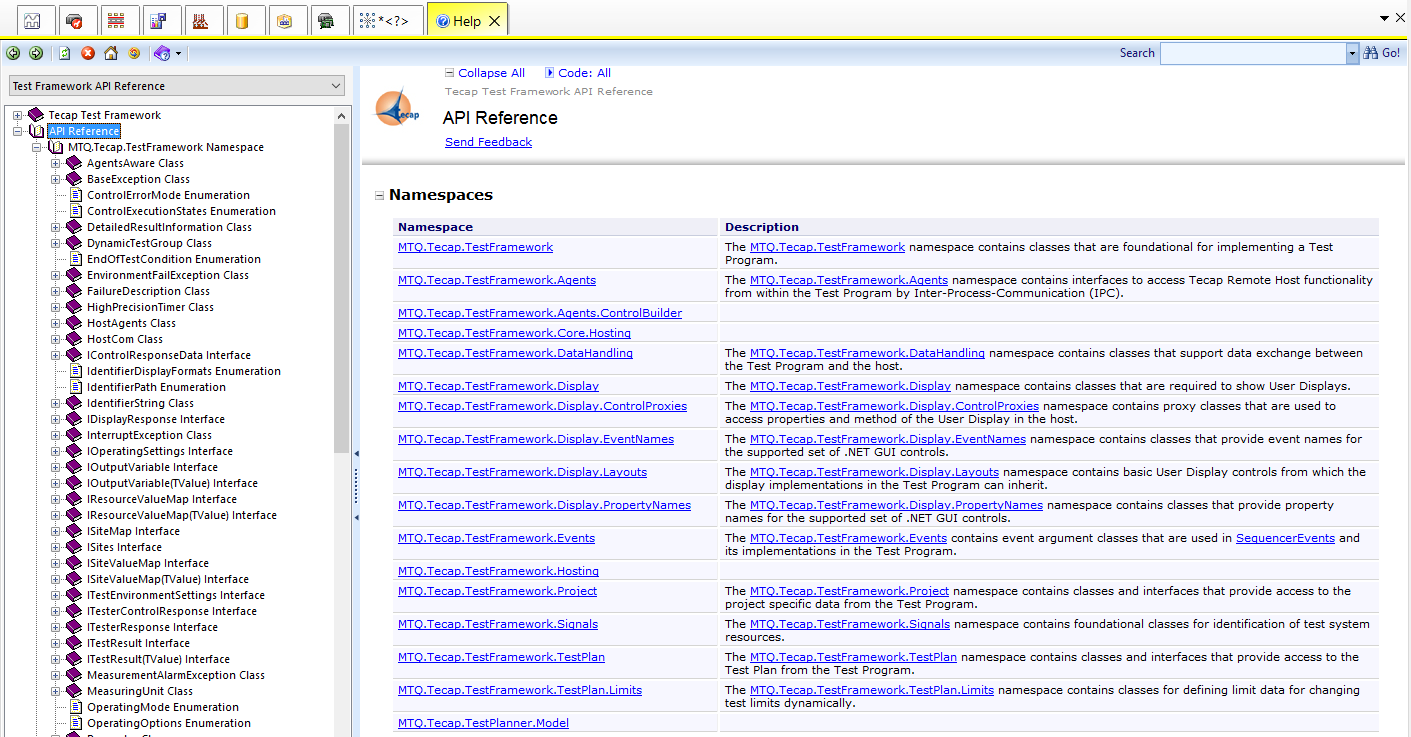
Task: Click the FailureDescription Class book icon
Action: click(x=73, y=291)
